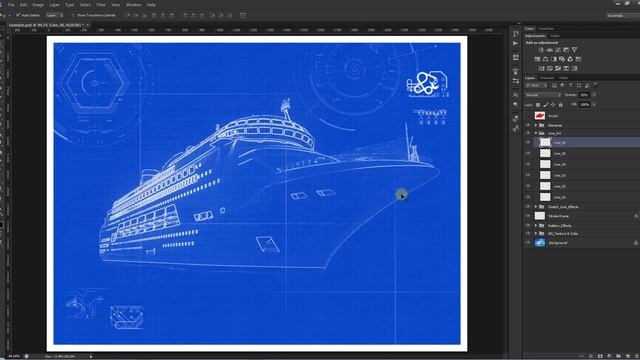Click the Fill percentage field
The image size is (640, 360).
pos(584,105)
